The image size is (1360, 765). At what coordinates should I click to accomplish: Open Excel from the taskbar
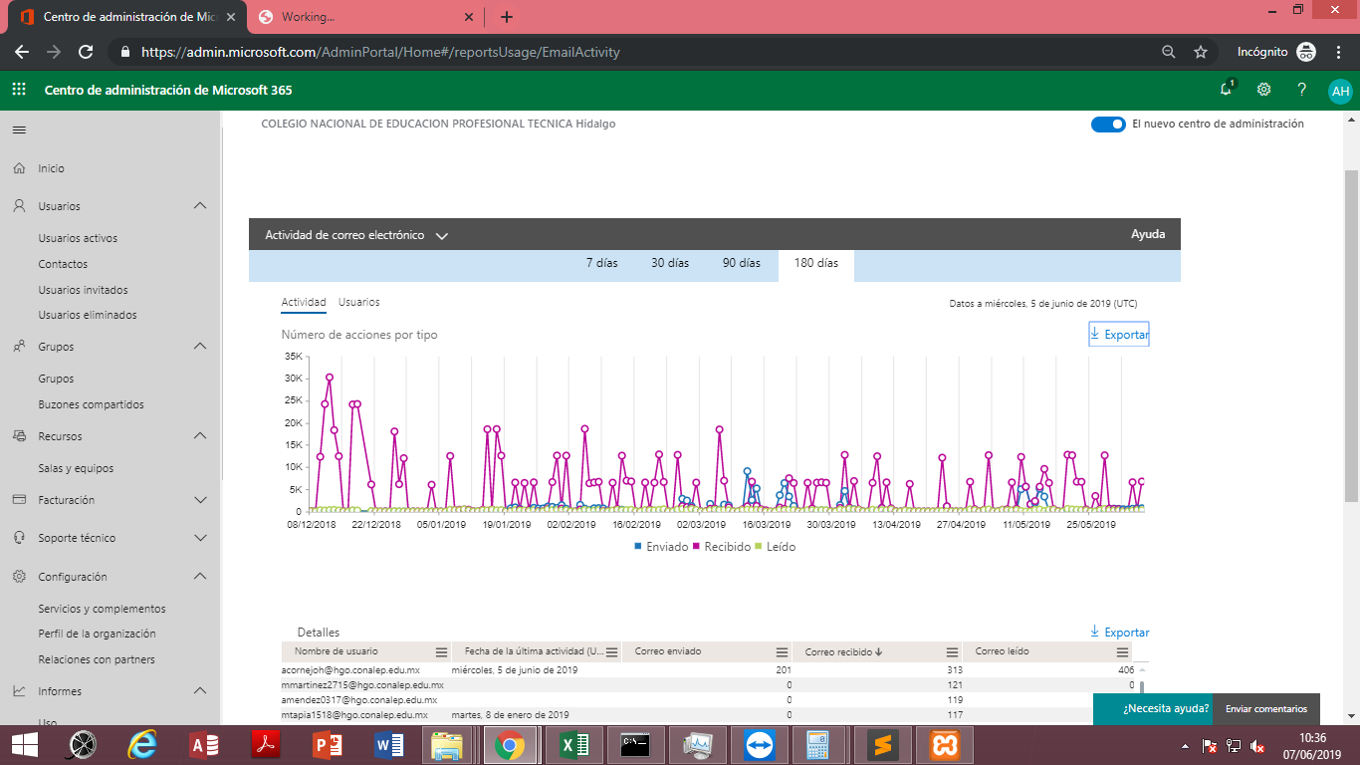click(573, 745)
